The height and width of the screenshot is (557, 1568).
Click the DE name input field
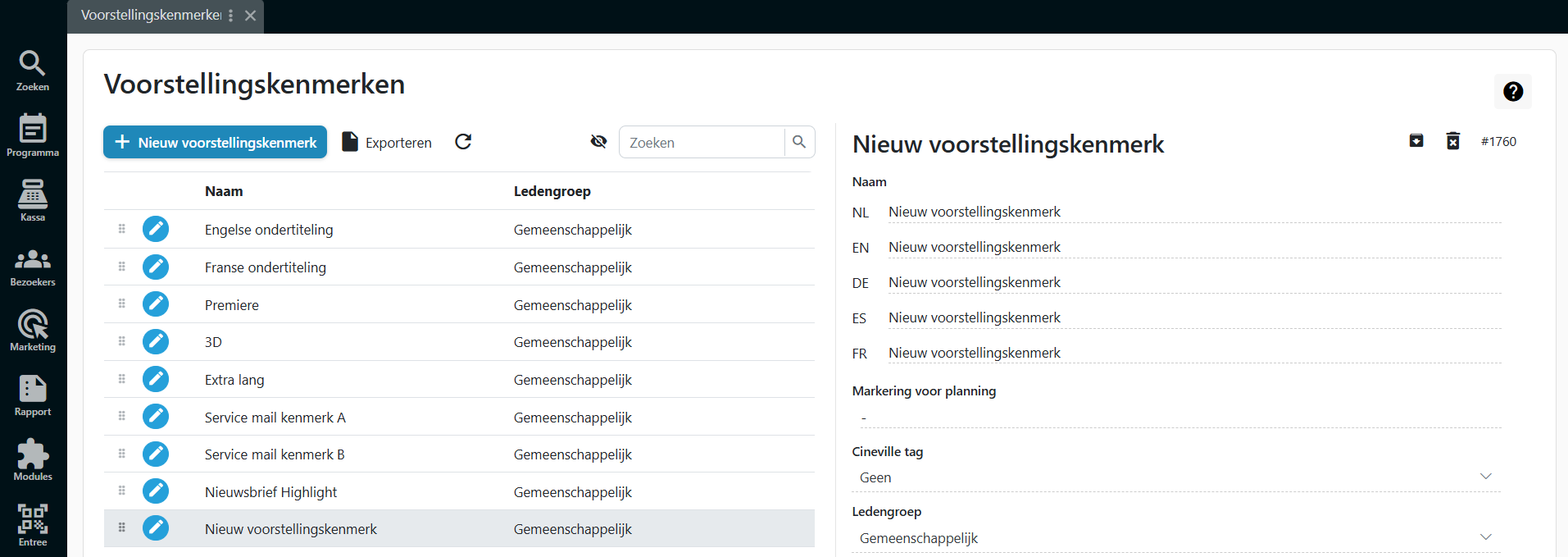[x=1194, y=282]
